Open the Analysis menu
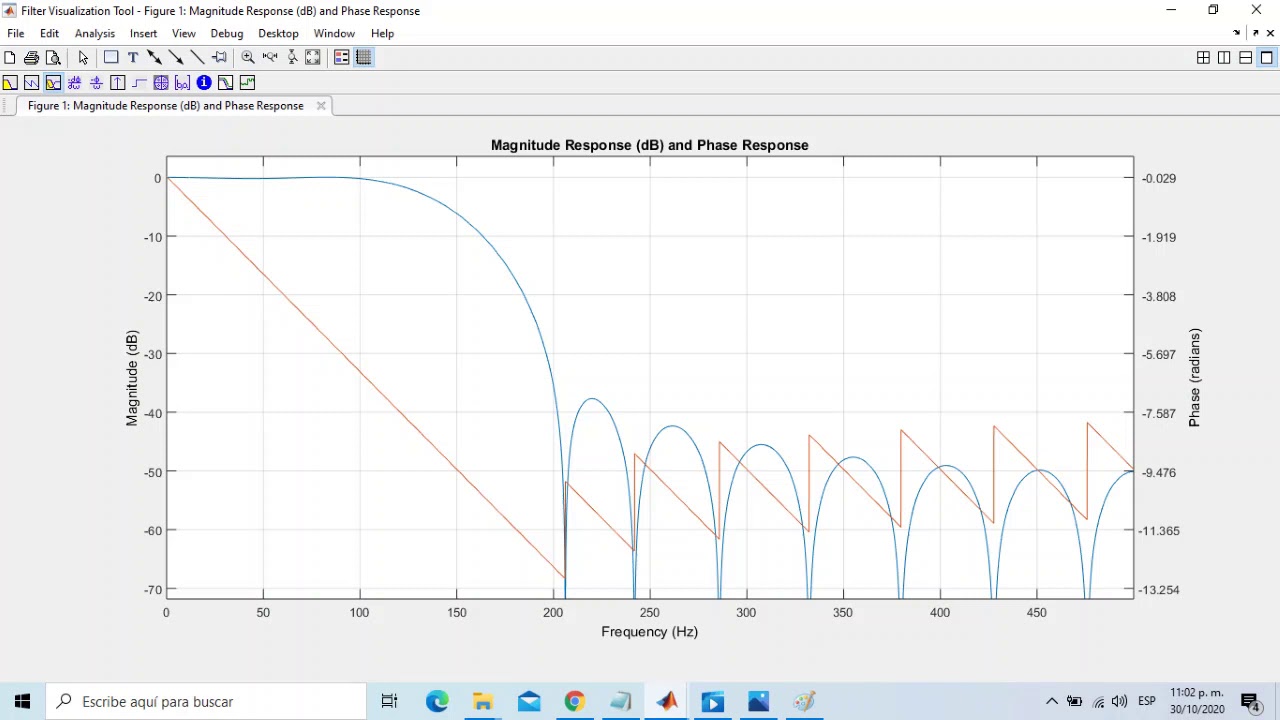This screenshot has width=1280, height=720. (95, 33)
